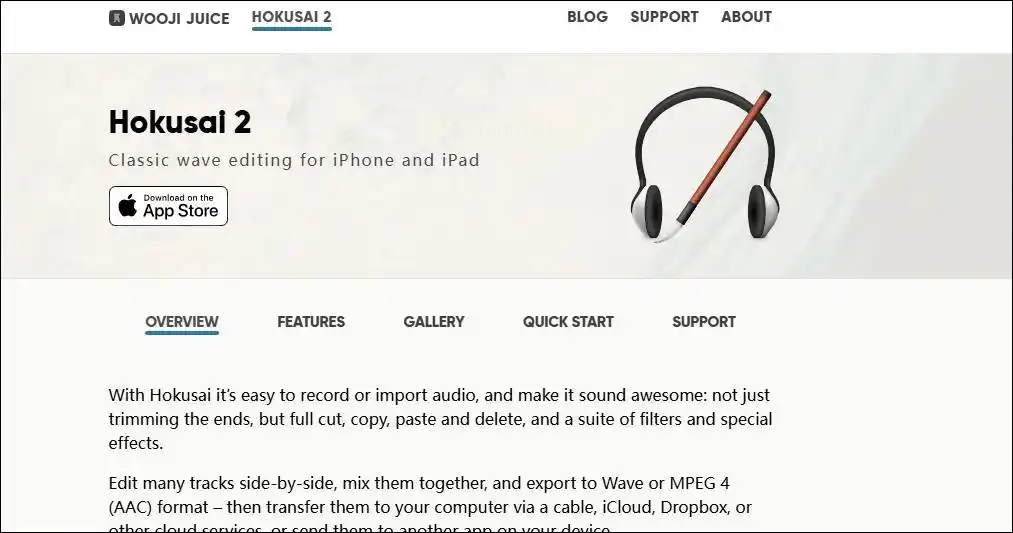Click the Download on the App Store badge

pyautogui.click(x=169, y=206)
